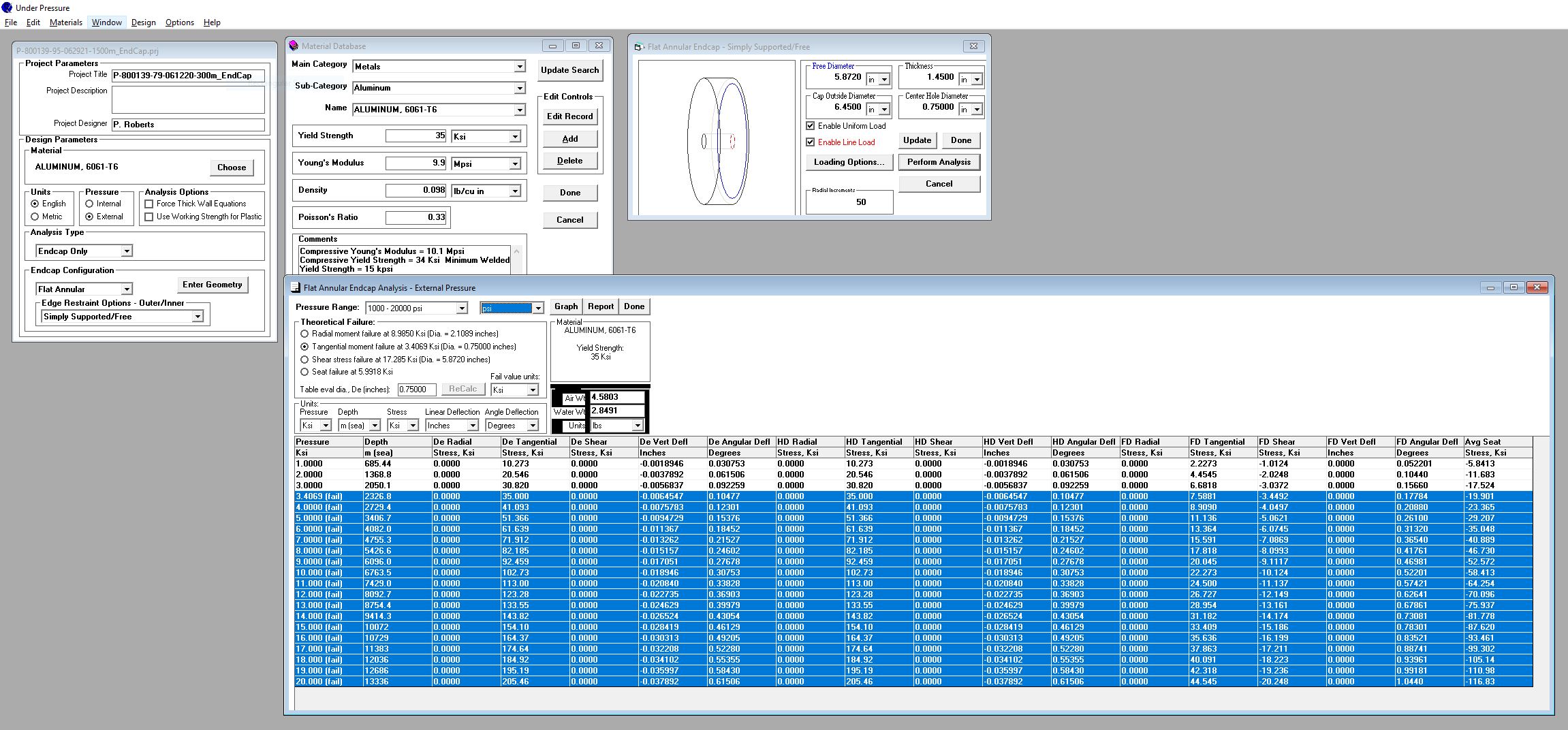Click Loading Options button

tap(849, 162)
